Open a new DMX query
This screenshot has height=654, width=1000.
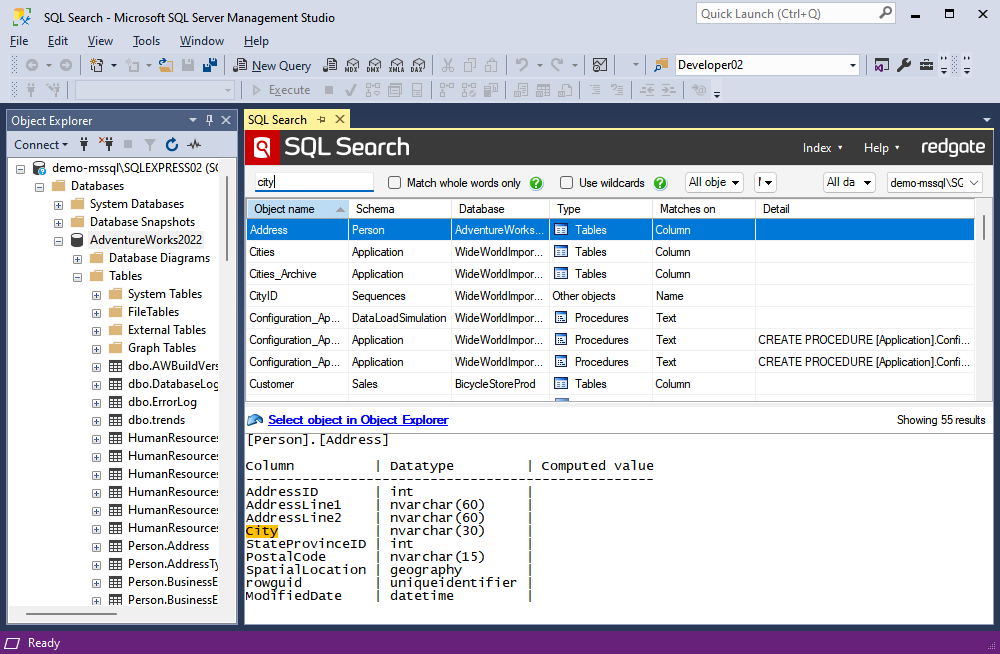374,65
